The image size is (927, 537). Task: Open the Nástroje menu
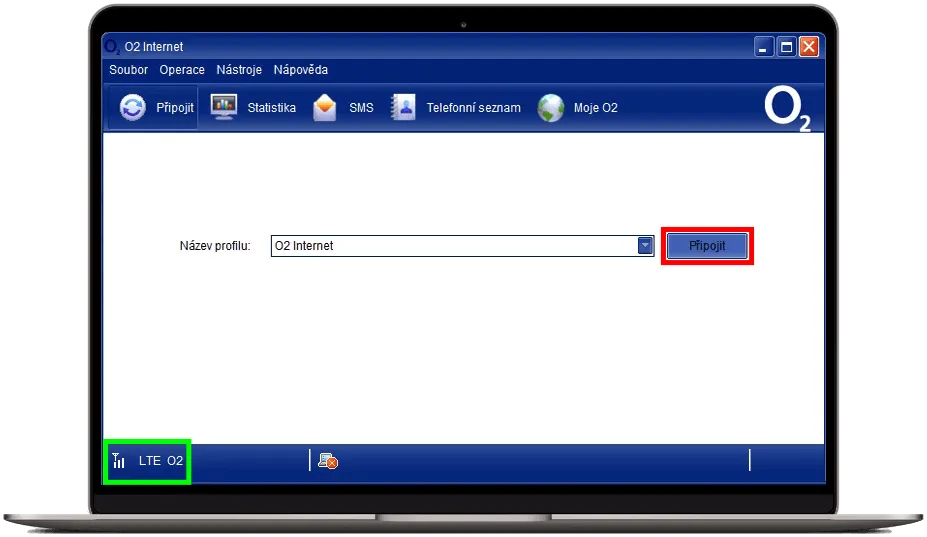(239, 70)
